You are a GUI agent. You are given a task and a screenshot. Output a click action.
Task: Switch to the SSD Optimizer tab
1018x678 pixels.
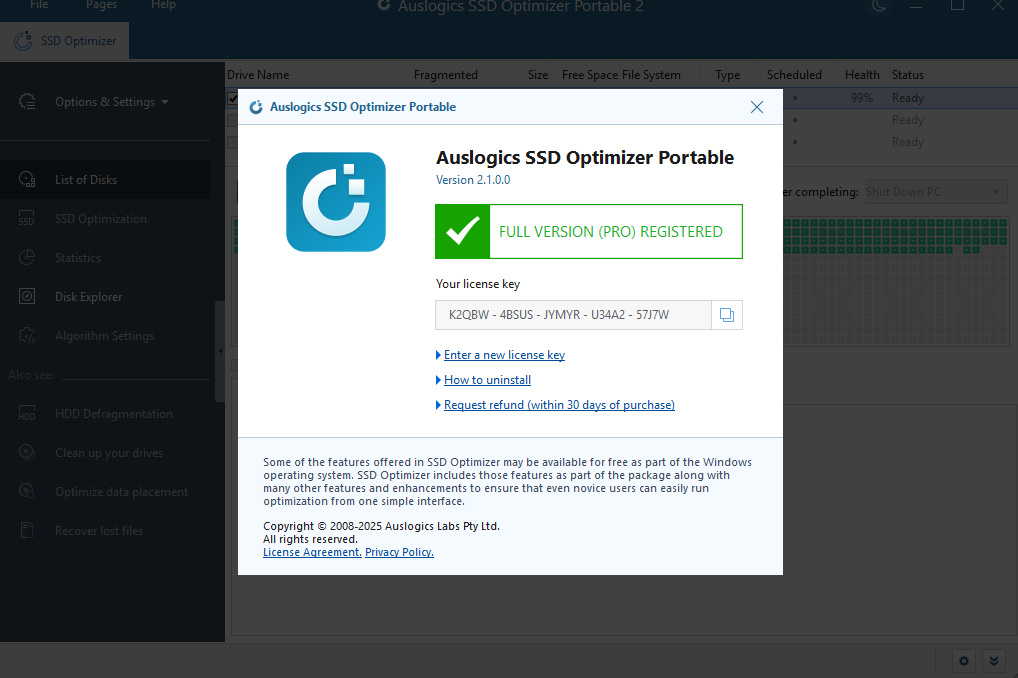[x=65, y=41]
